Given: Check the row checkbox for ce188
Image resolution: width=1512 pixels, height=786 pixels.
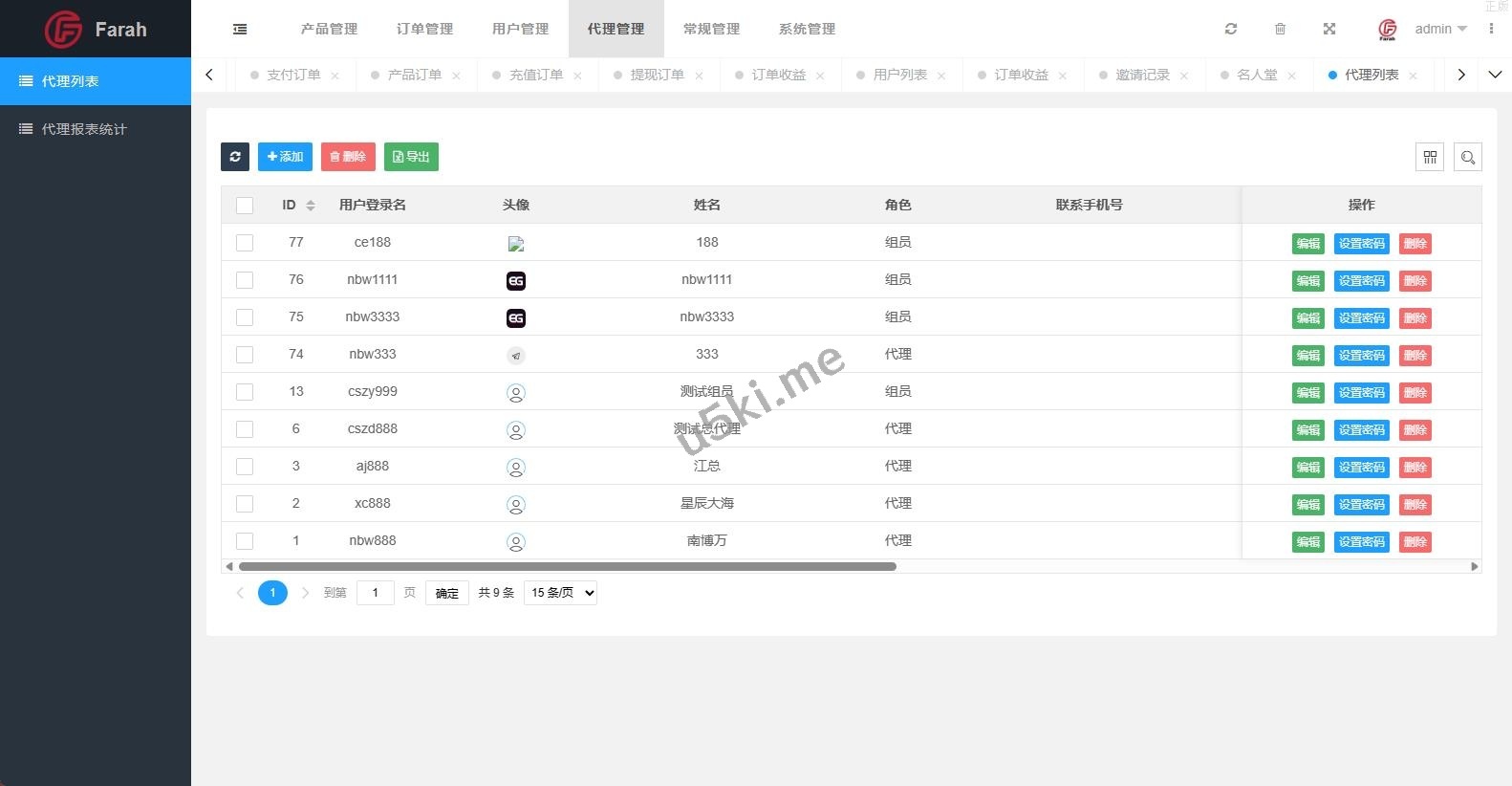Looking at the screenshot, I should pos(245,243).
